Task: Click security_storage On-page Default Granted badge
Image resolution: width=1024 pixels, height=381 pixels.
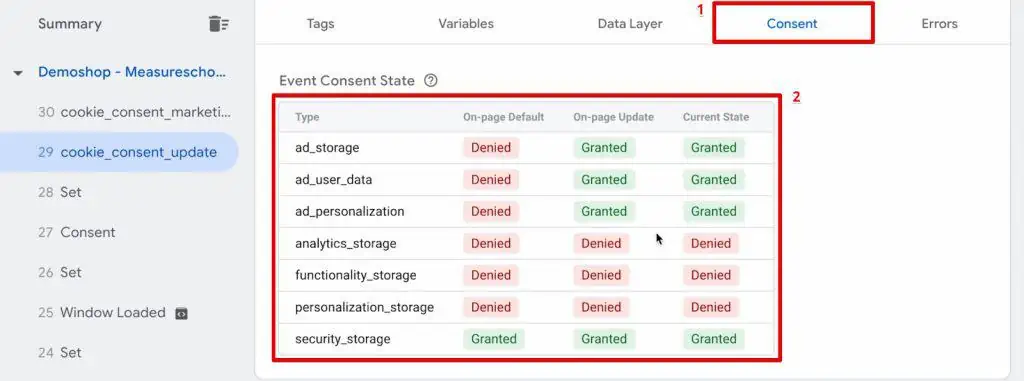Action: coord(494,339)
